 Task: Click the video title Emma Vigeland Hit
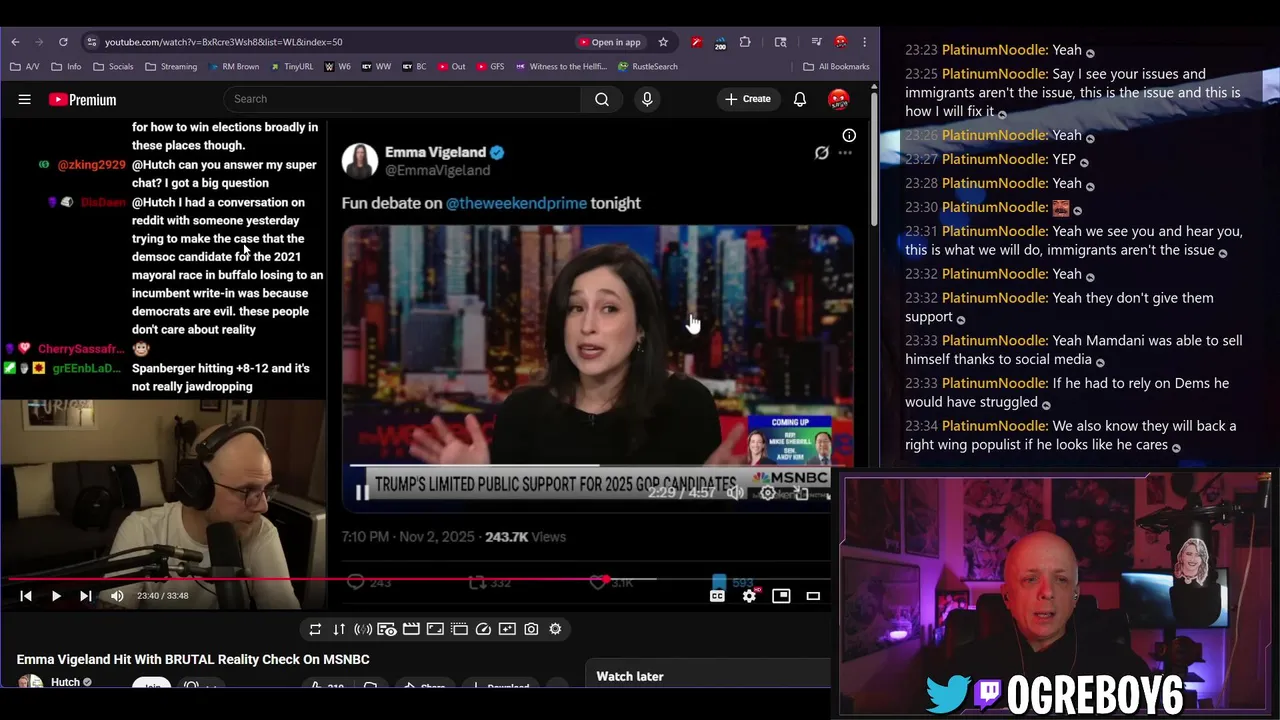[x=193, y=660]
